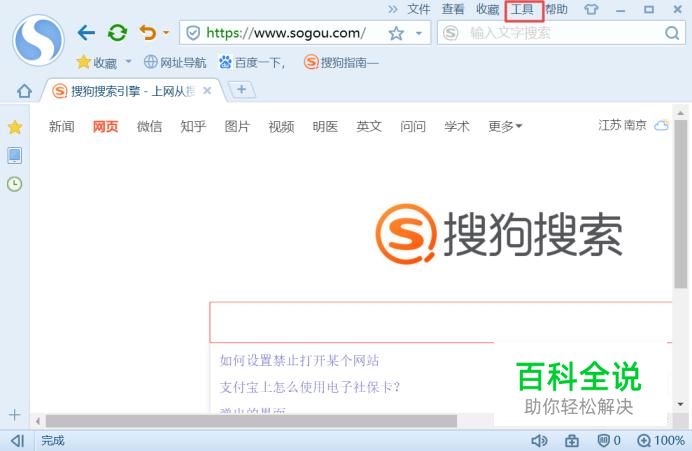Open the 查看 menu
This screenshot has width=692, height=451.
coord(453,9)
